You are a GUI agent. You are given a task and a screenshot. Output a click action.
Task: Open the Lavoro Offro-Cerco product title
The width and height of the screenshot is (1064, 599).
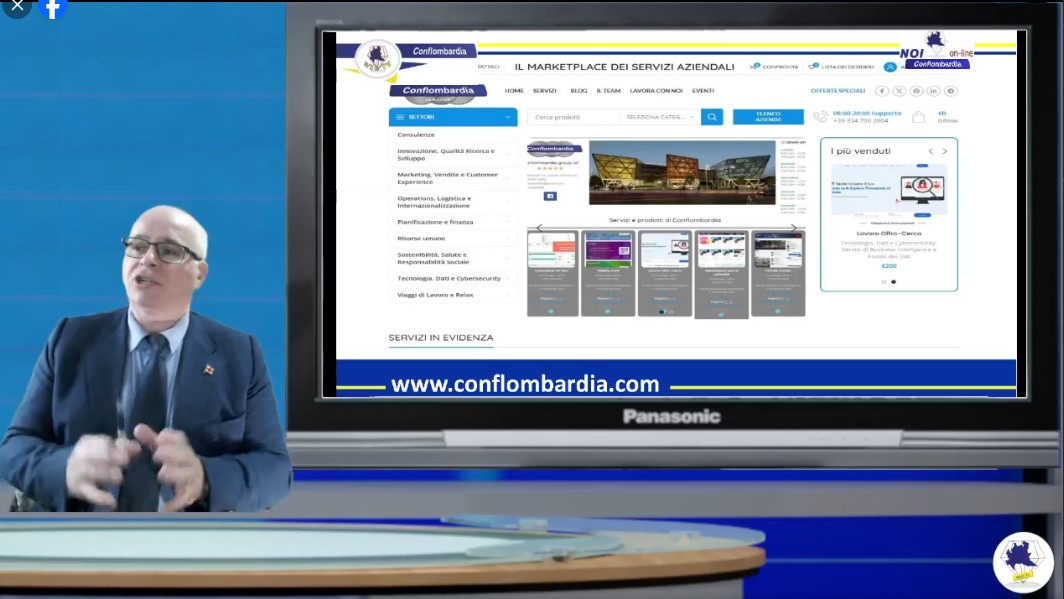(889, 233)
